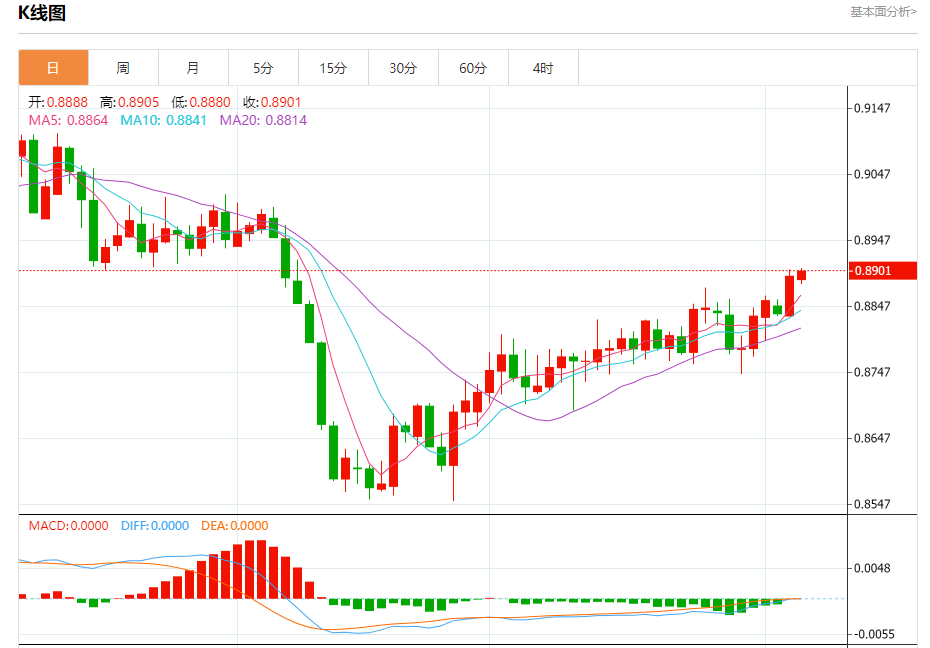This screenshot has height=648, width=930.
Task: Click the 0.8747 price axis label
Action: pyautogui.click(x=872, y=372)
